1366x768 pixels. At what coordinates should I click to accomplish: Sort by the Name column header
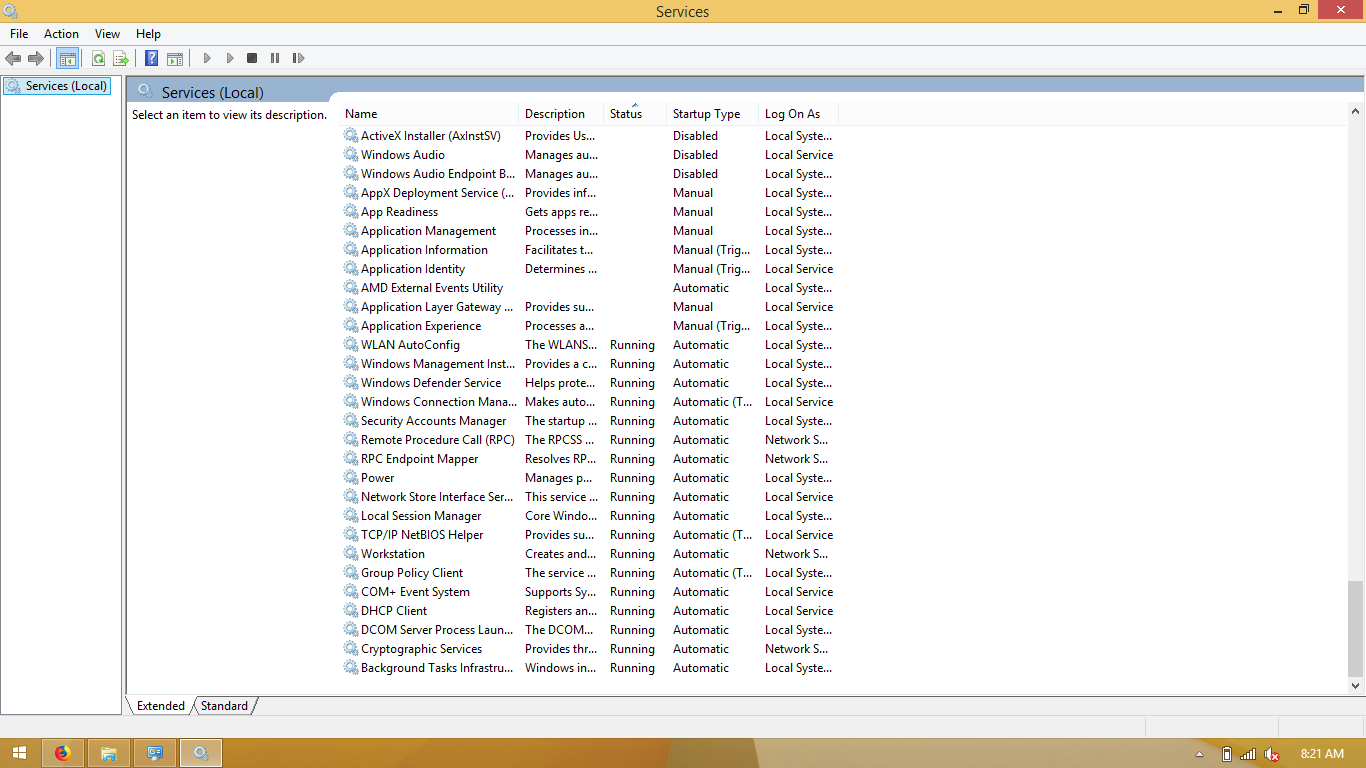point(430,114)
